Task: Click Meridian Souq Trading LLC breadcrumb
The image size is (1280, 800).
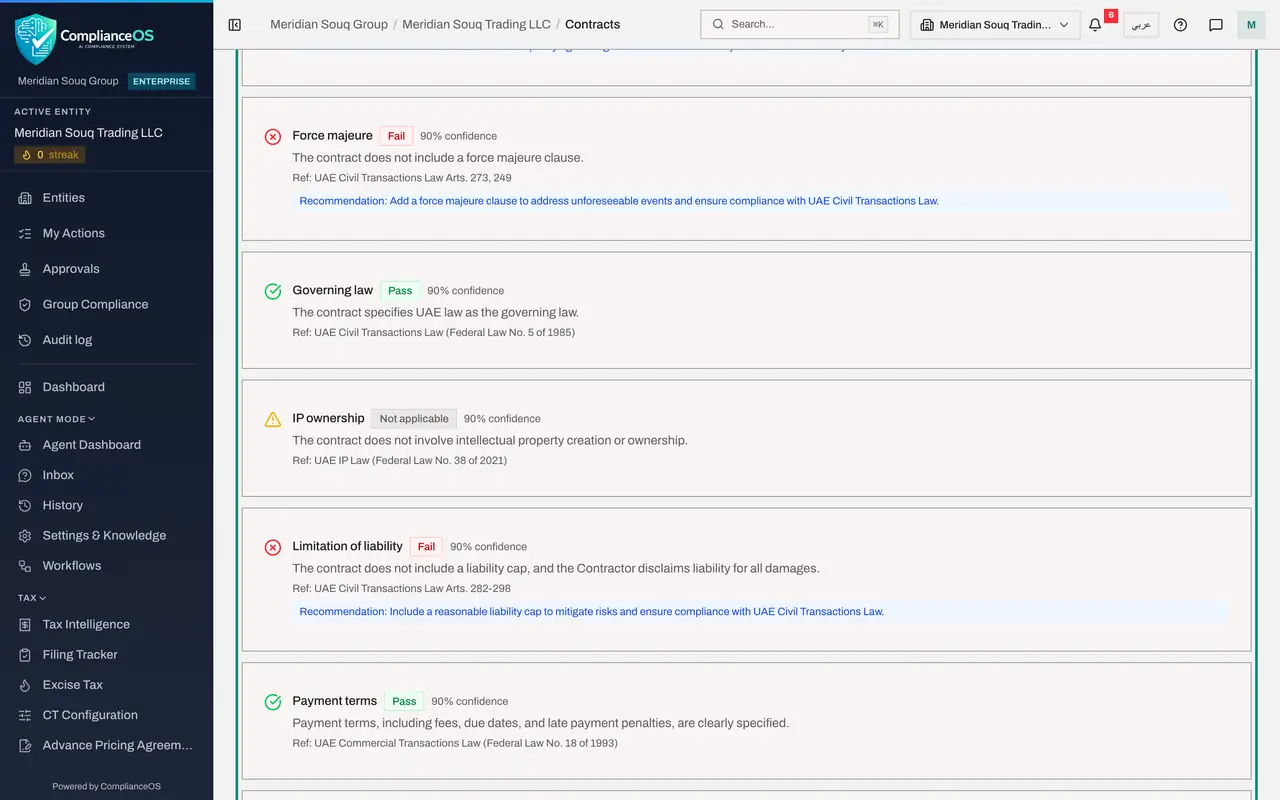Action: click(x=476, y=24)
